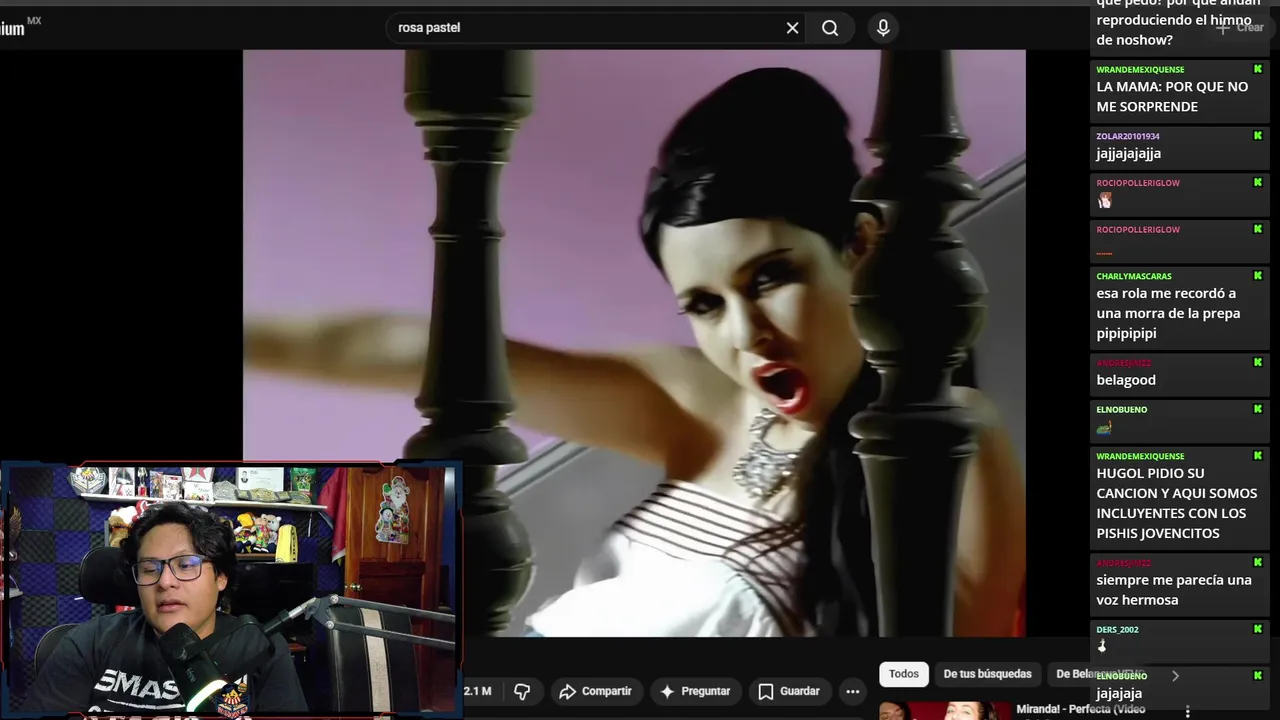Click the sparkle icon on Preguntar
This screenshot has height=720, width=1280.
[x=667, y=691]
